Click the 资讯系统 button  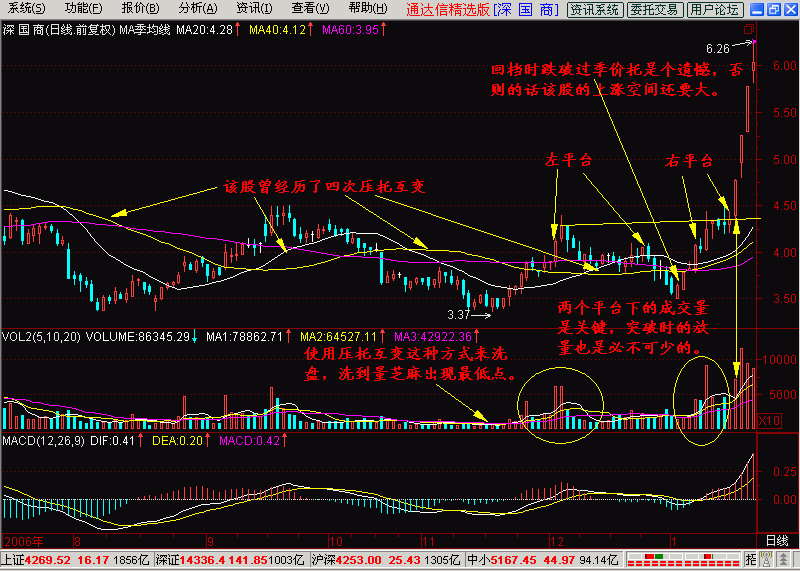[x=595, y=9]
